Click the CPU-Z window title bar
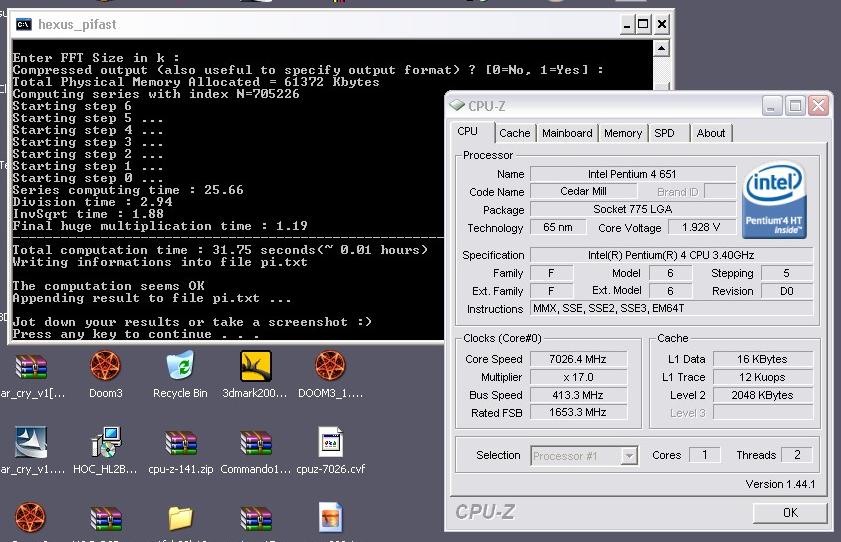The height and width of the screenshot is (542, 841). tap(638, 106)
